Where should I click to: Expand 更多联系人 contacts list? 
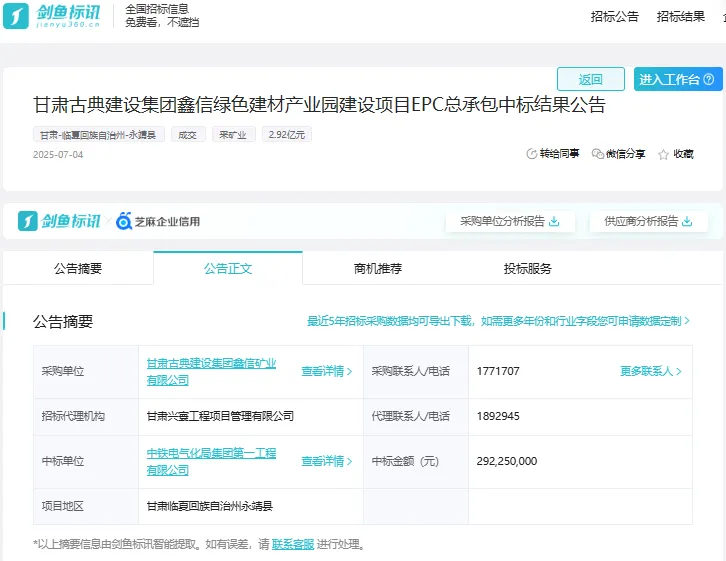[x=651, y=371]
